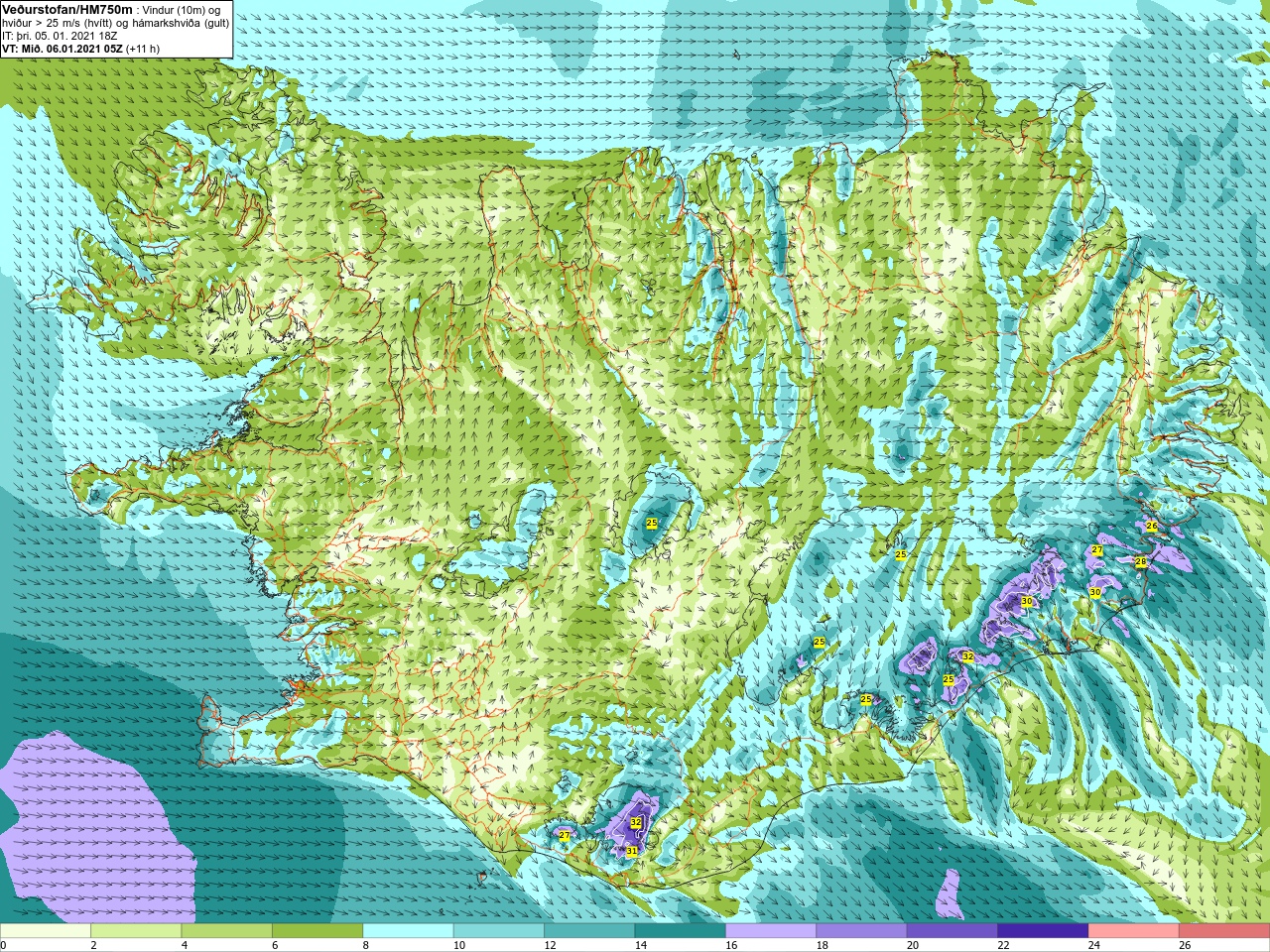Select the 'hviður > 25 m/s (hvítt)' caption line
This screenshot has height=952, width=1270.
click(x=115, y=22)
